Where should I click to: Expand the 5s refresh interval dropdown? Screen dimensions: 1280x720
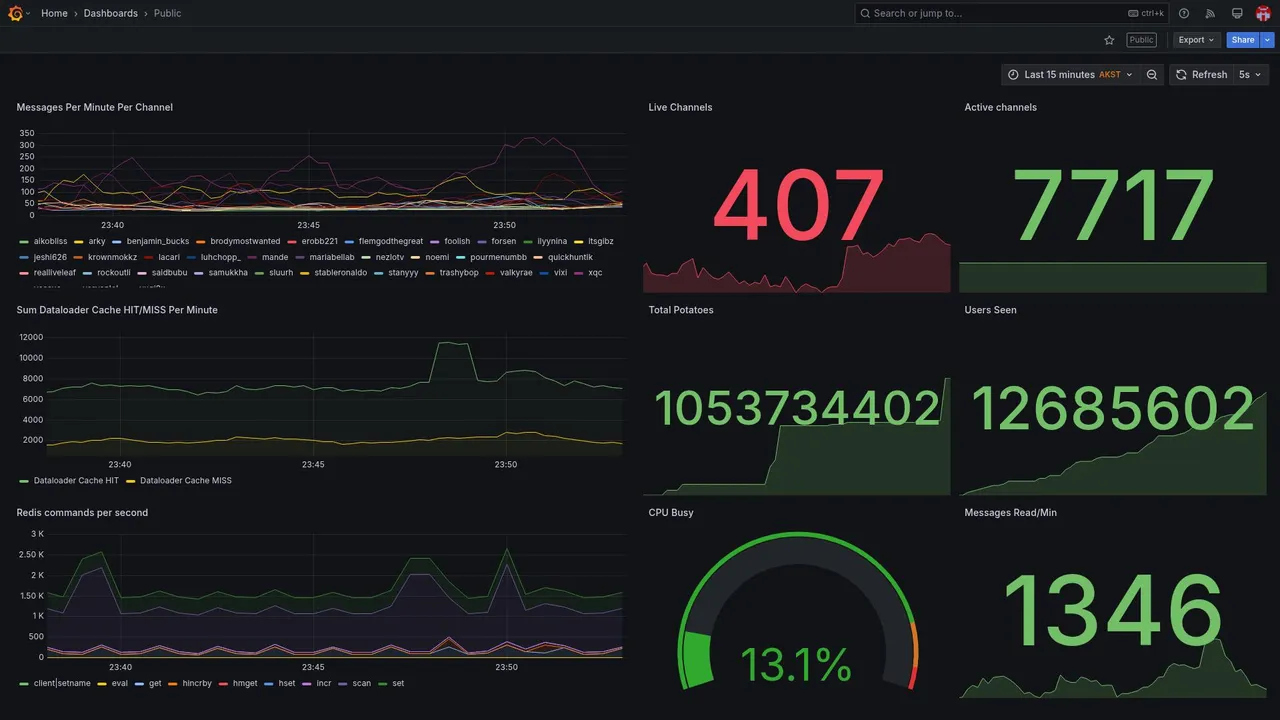[1250, 75]
